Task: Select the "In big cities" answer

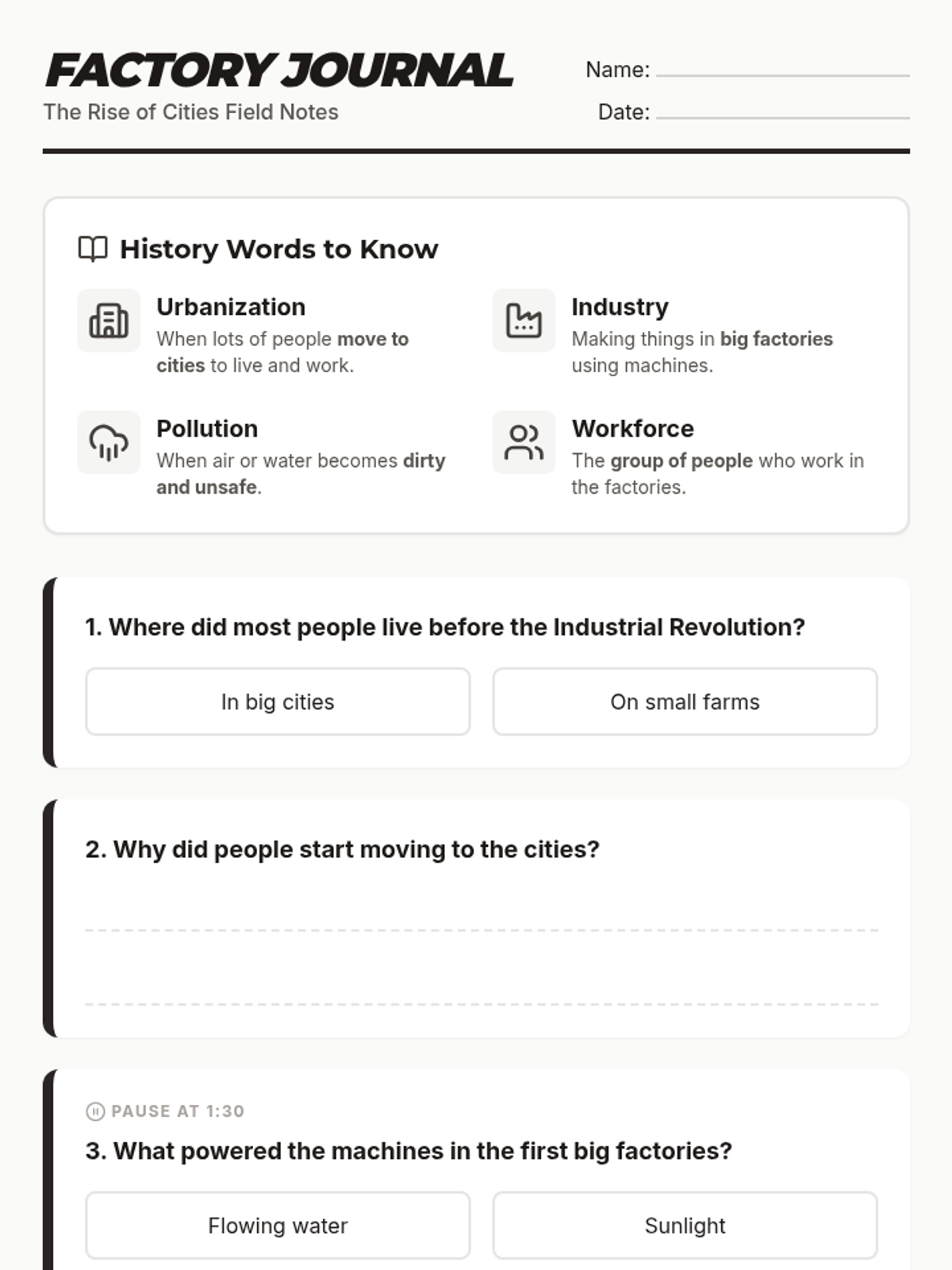Action: point(278,702)
